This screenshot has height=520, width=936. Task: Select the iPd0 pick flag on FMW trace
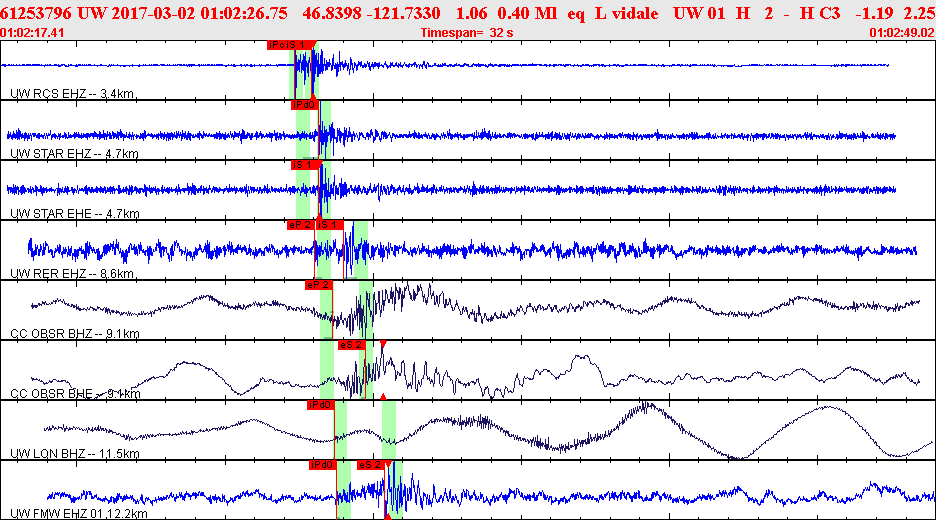click(322, 465)
